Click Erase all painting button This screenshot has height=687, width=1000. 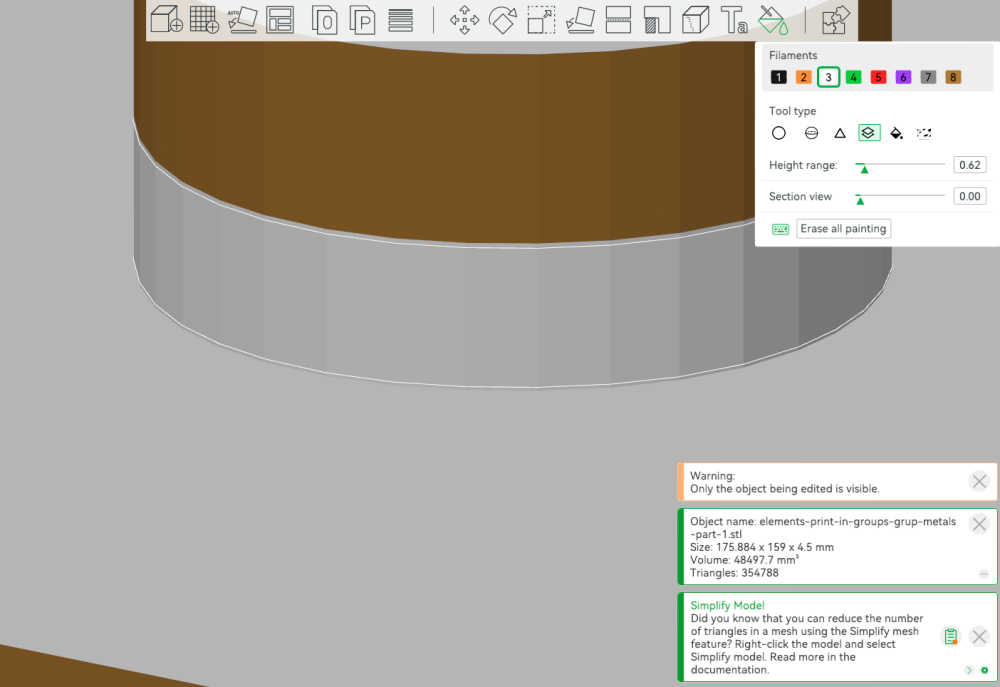843,228
